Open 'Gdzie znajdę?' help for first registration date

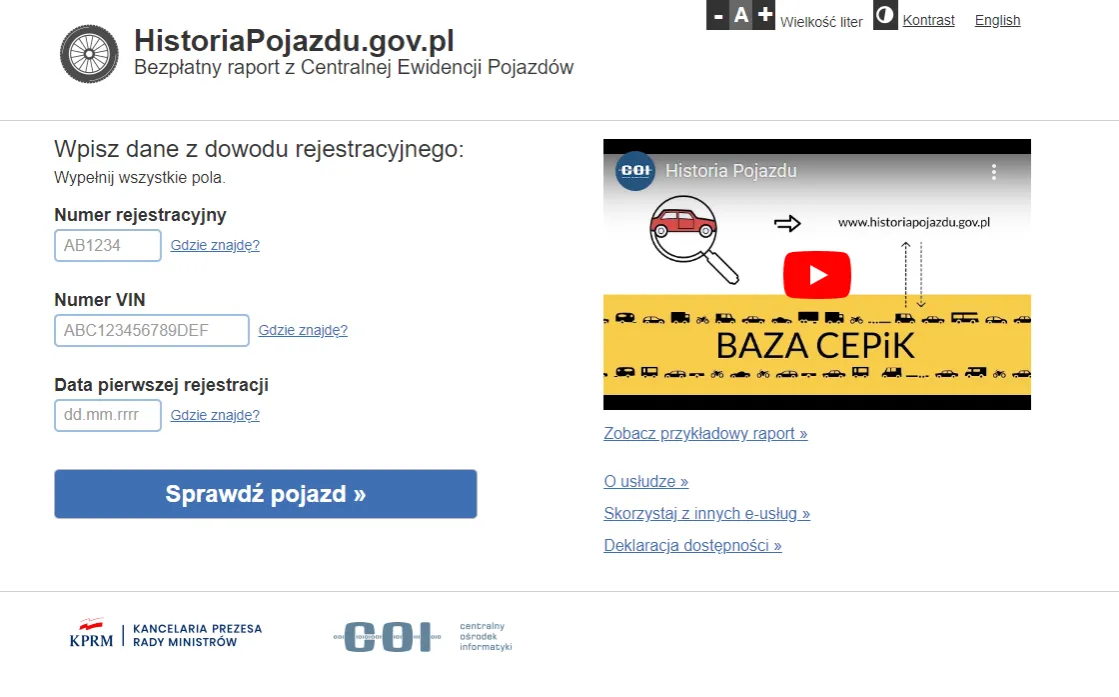point(215,415)
